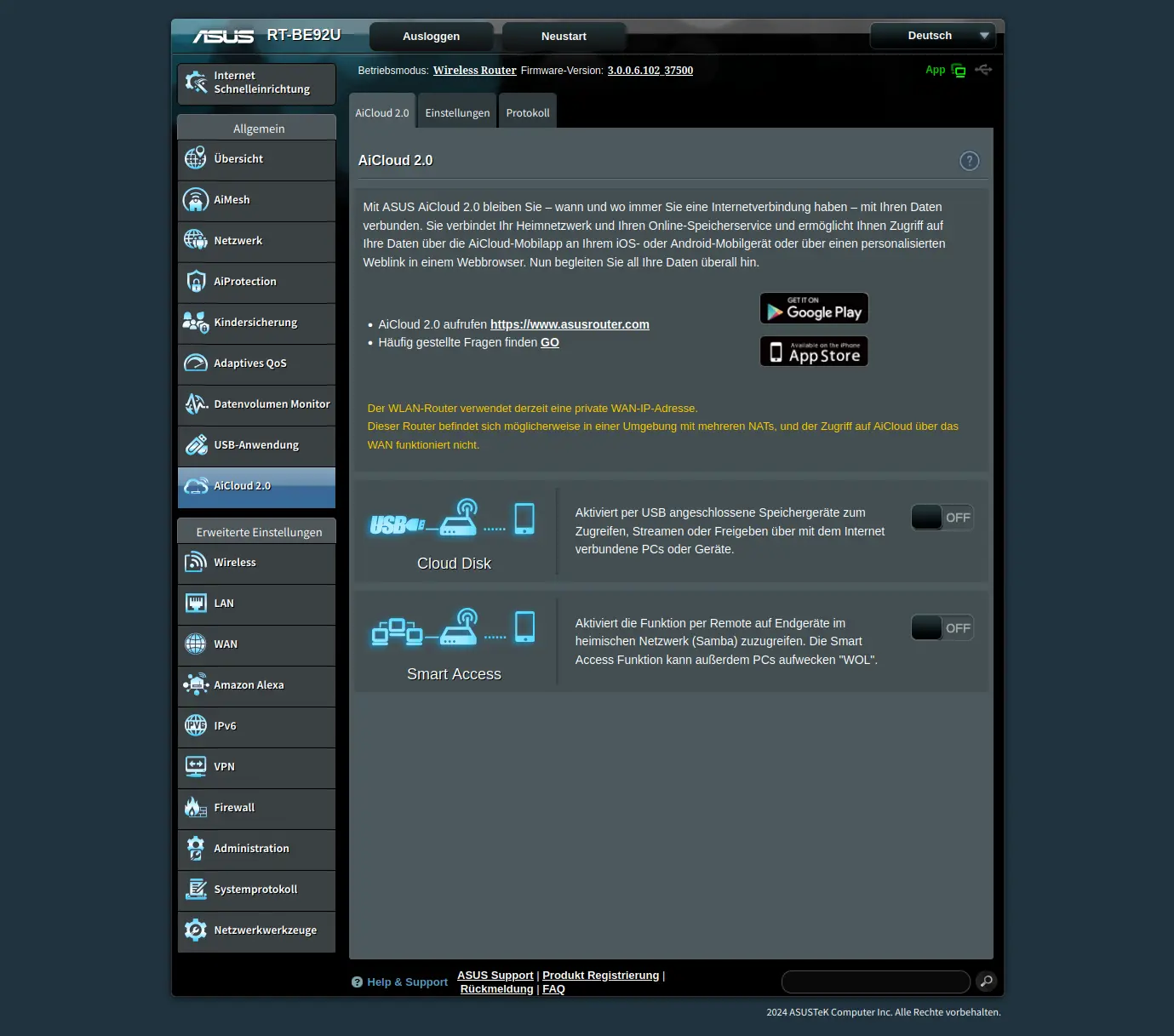Click the search magnifier icon in footer
This screenshot has height=1036, width=1174.
point(986,982)
